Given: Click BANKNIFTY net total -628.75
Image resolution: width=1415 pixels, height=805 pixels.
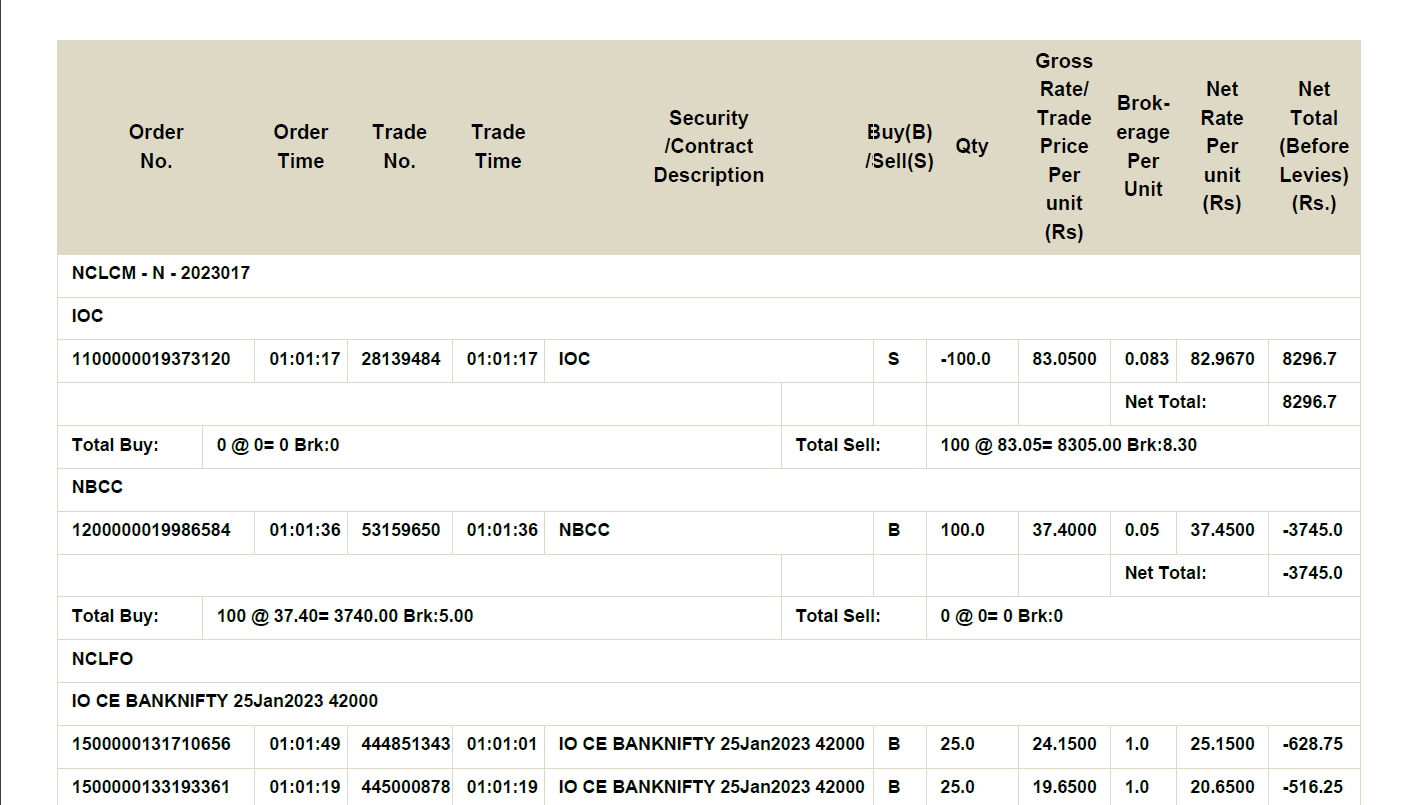Looking at the screenshot, I should click(1312, 744).
